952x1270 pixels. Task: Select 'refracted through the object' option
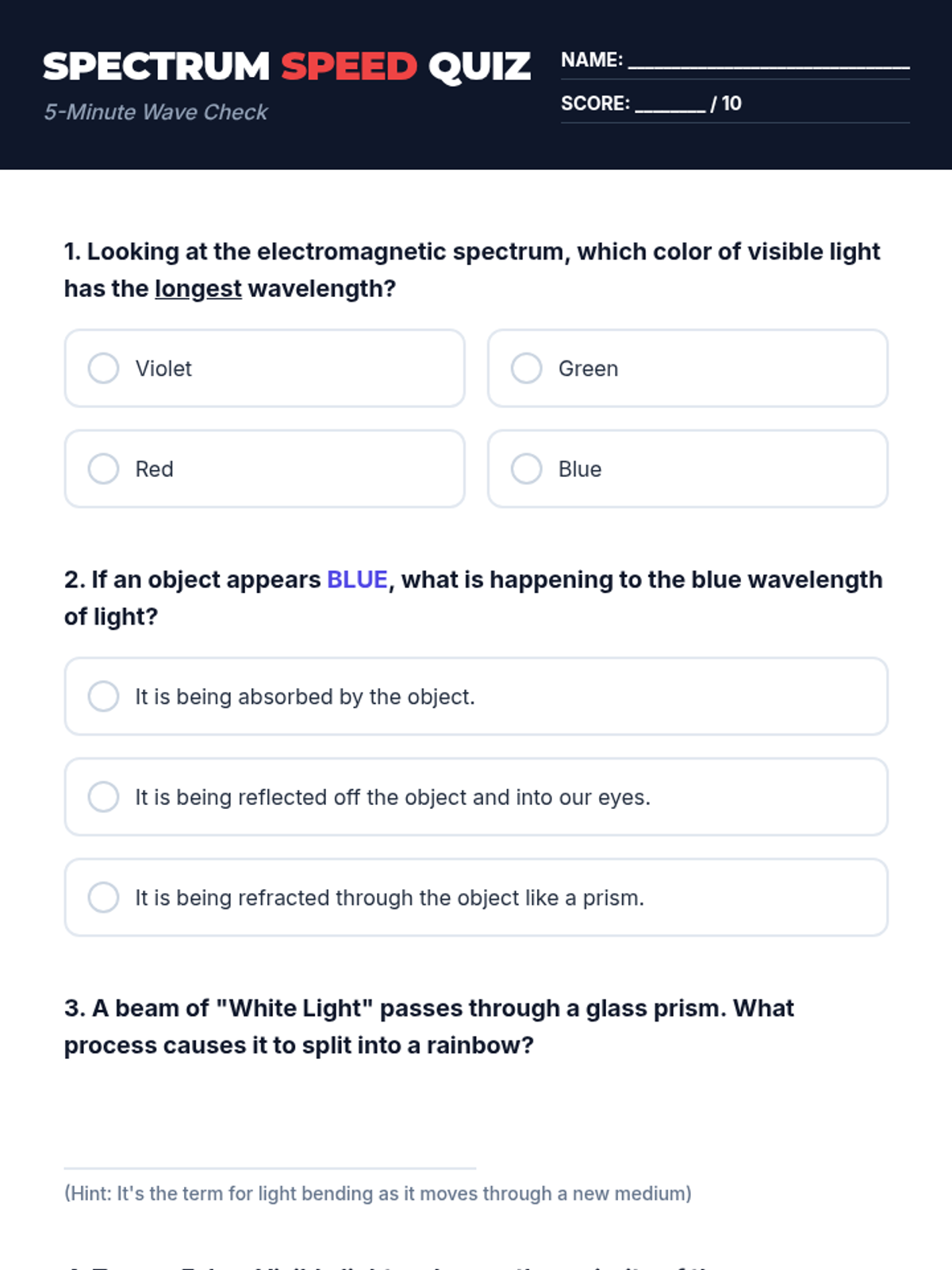tap(103, 898)
